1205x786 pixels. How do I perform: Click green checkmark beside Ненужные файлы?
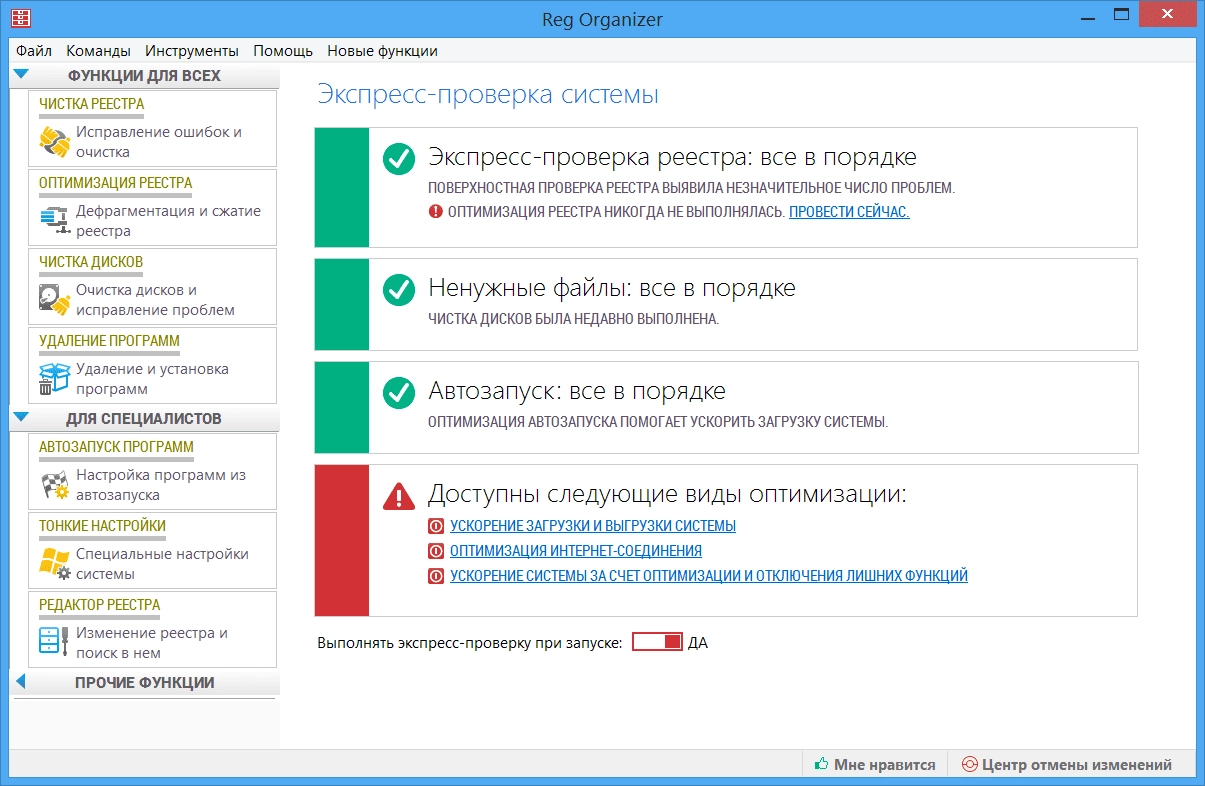[399, 290]
